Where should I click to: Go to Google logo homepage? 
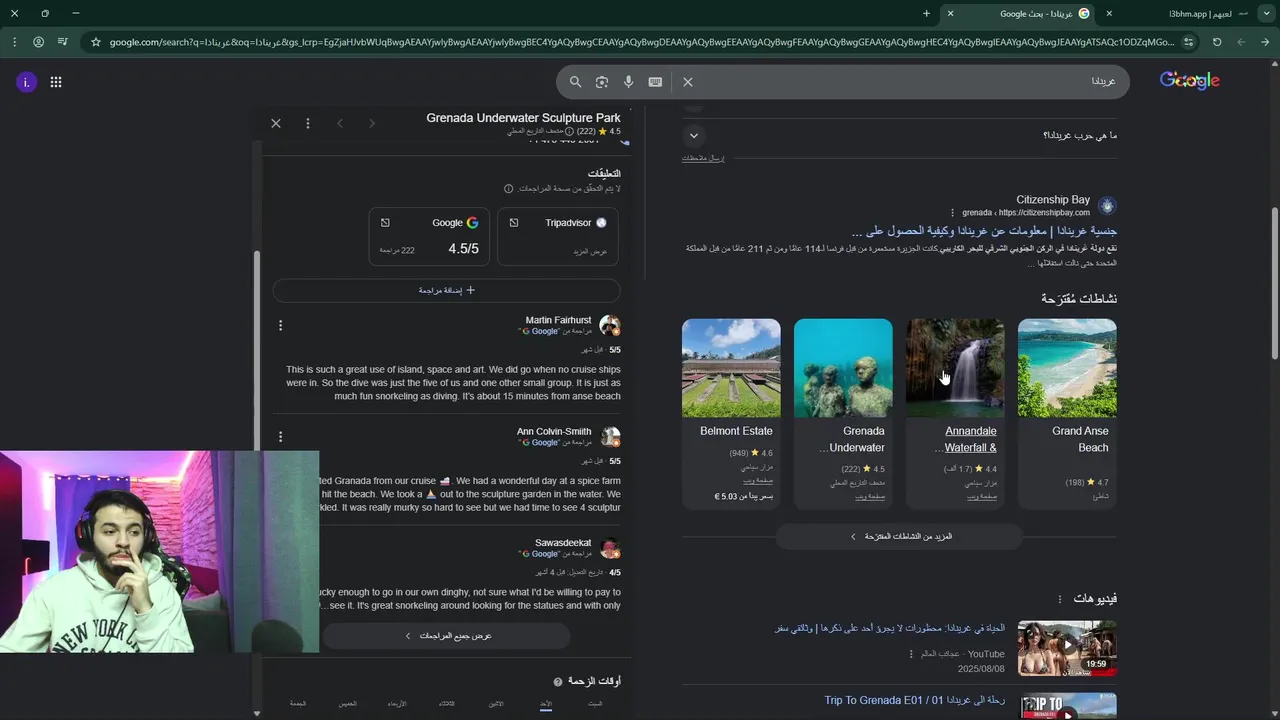[1189, 81]
